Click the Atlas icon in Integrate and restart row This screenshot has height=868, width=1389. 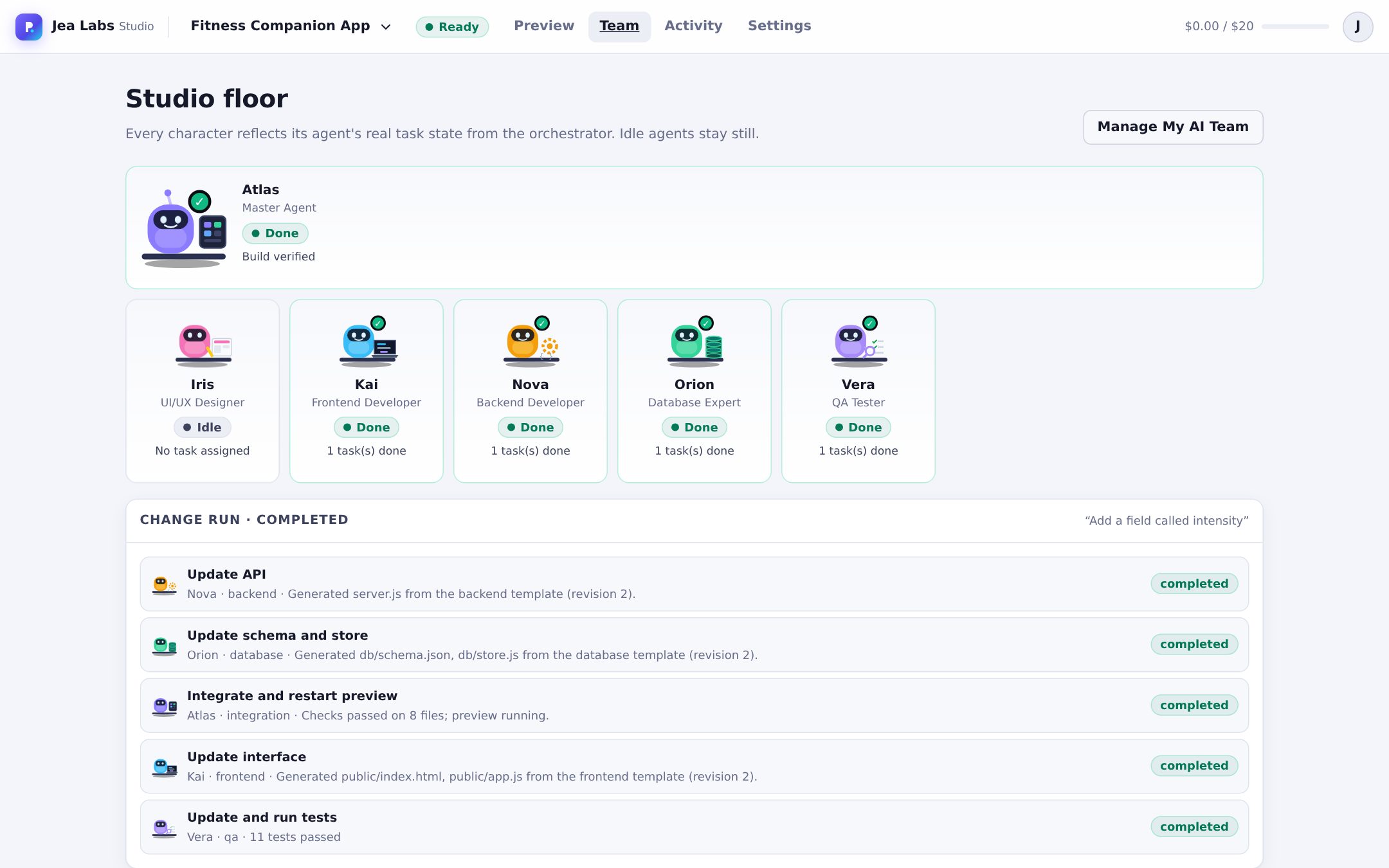pos(164,707)
